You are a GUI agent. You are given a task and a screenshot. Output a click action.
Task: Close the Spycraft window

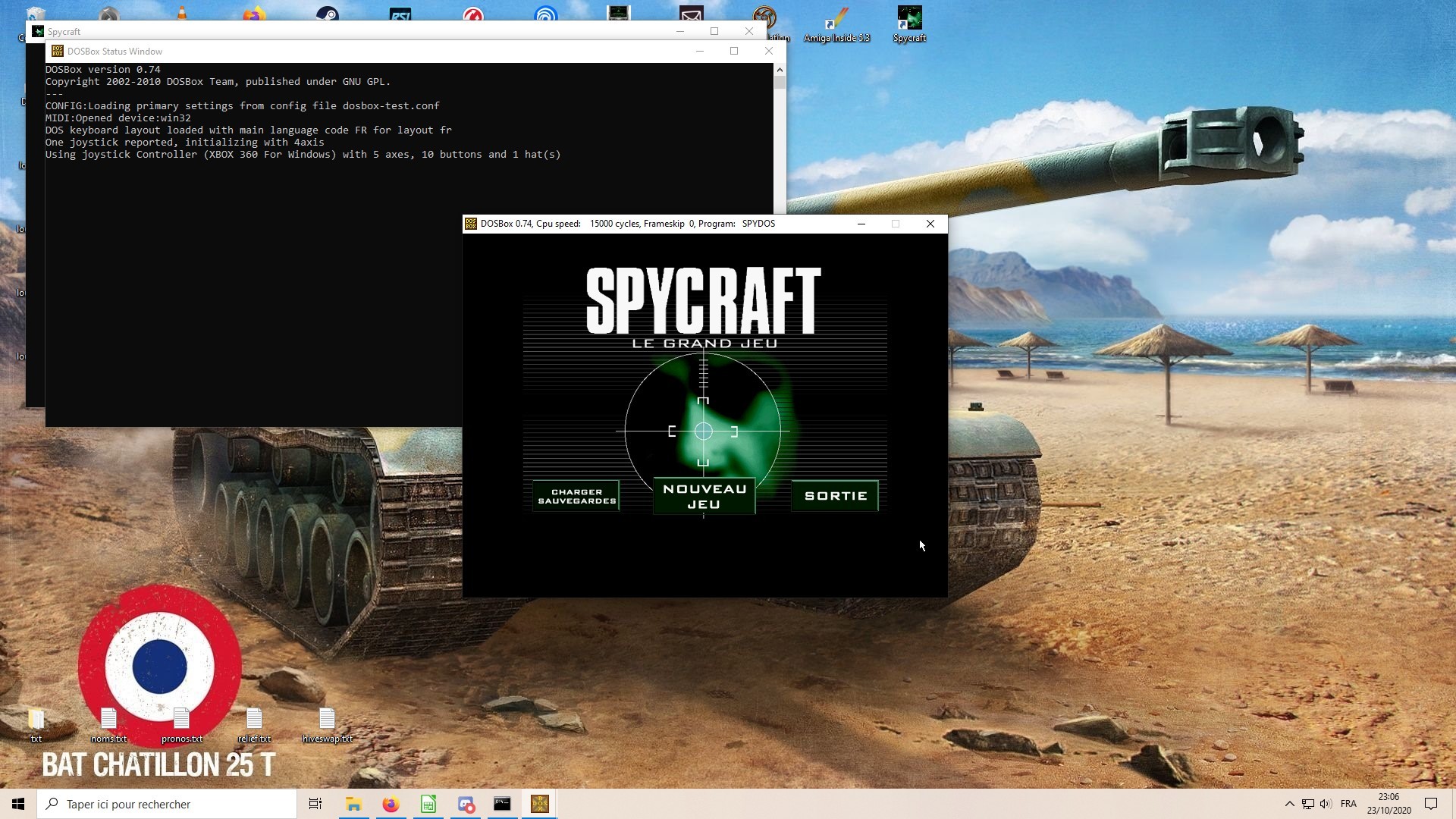pyautogui.click(x=749, y=31)
